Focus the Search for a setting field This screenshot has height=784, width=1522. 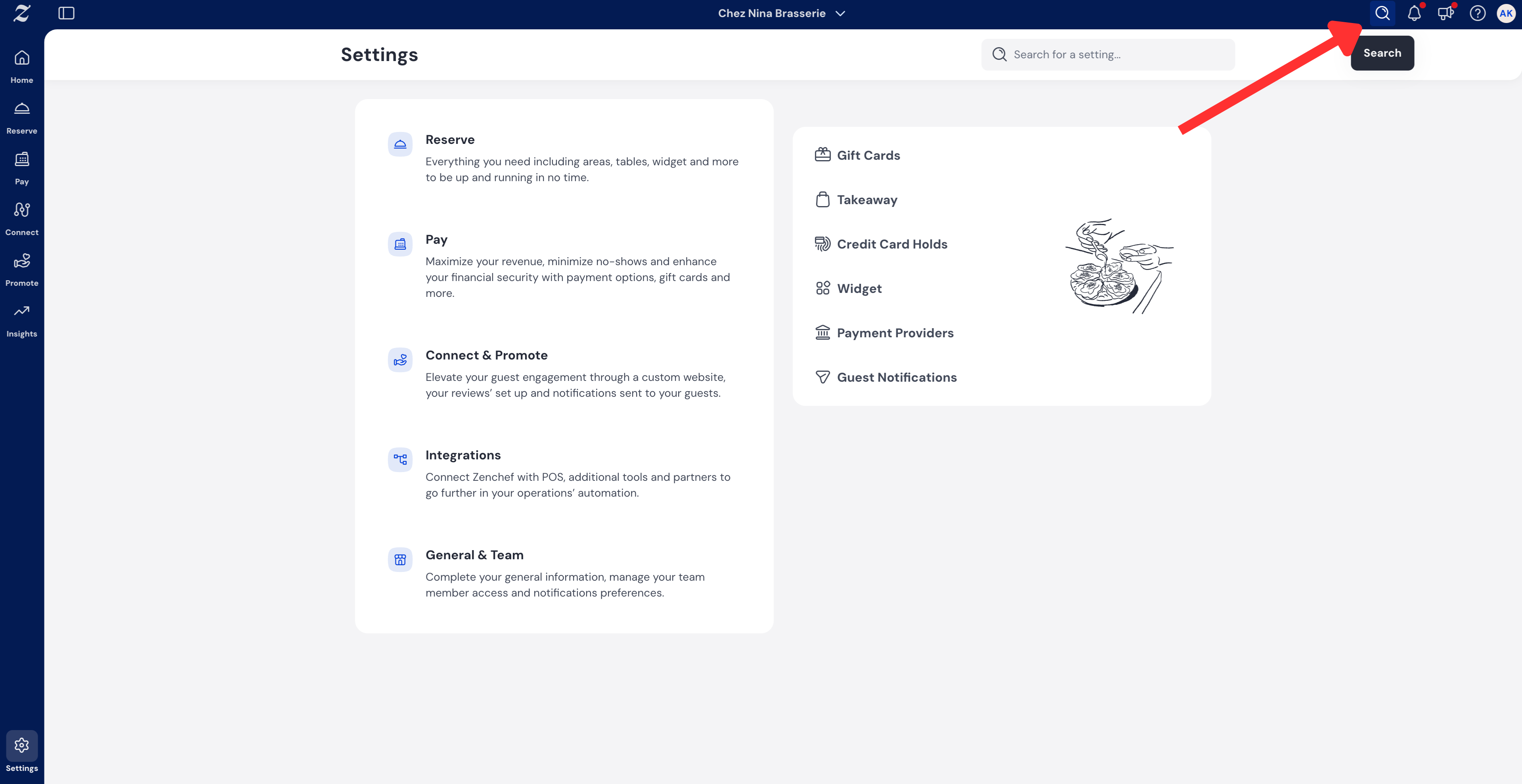(x=1108, y=54)
